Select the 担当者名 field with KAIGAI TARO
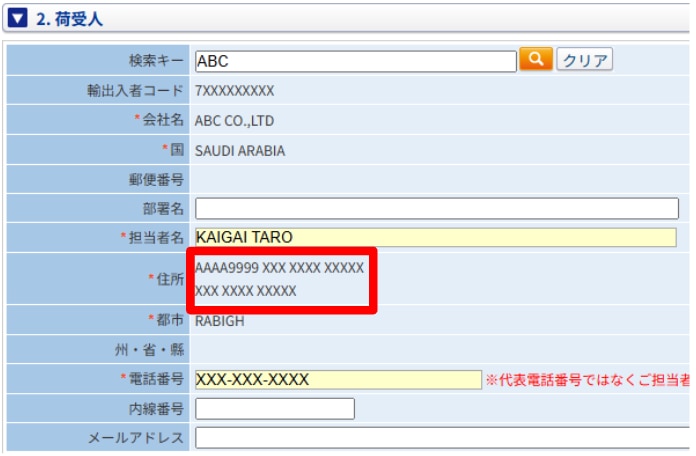696x456 pixels. (435, 237)
